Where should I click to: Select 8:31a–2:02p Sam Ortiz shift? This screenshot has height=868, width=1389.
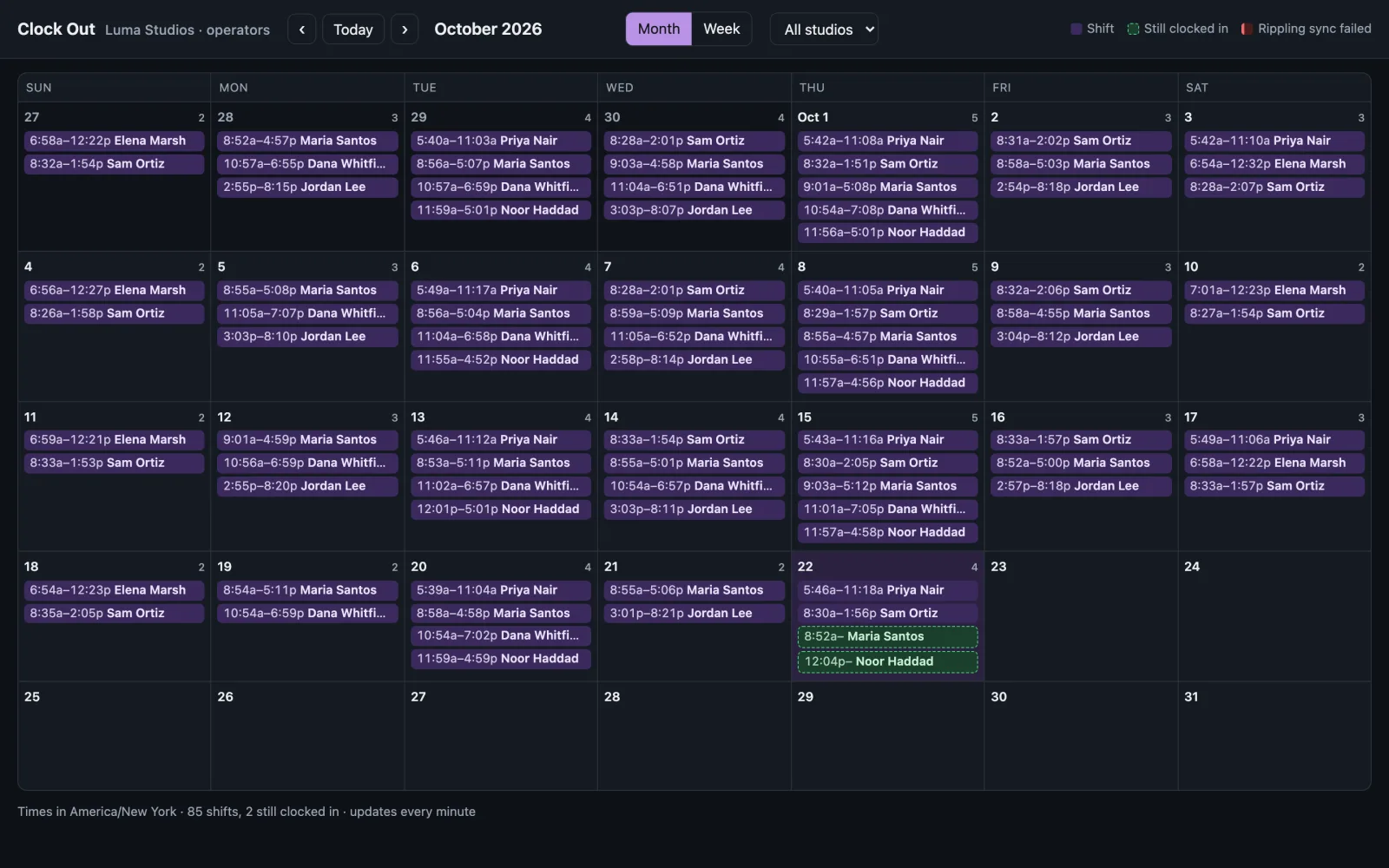(x=1081, y=141)
